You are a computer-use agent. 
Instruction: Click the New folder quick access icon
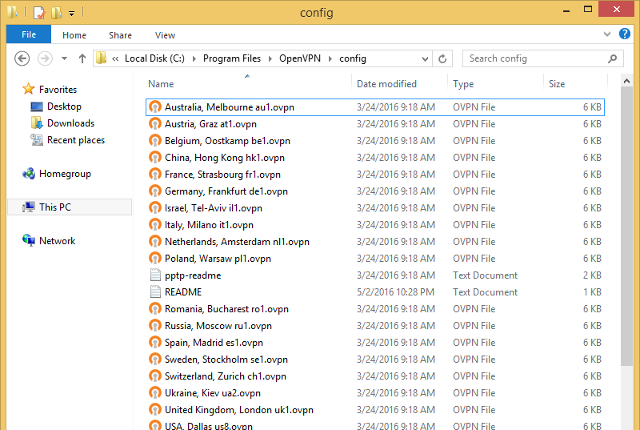tap(56, 12)
